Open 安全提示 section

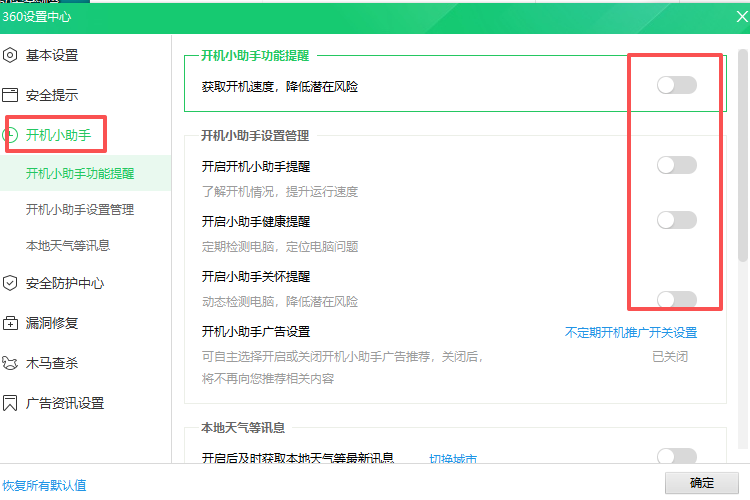pos(52,95)
